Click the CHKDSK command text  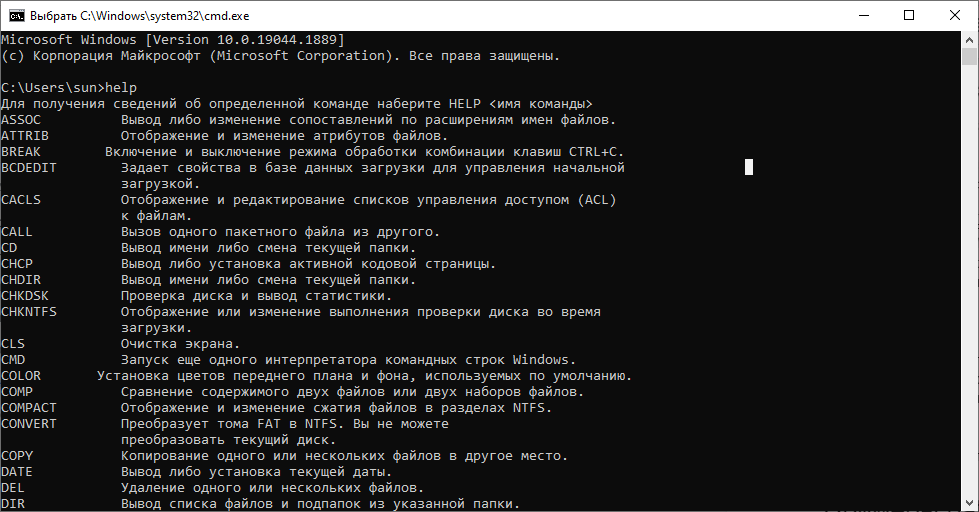coord(25,296)
